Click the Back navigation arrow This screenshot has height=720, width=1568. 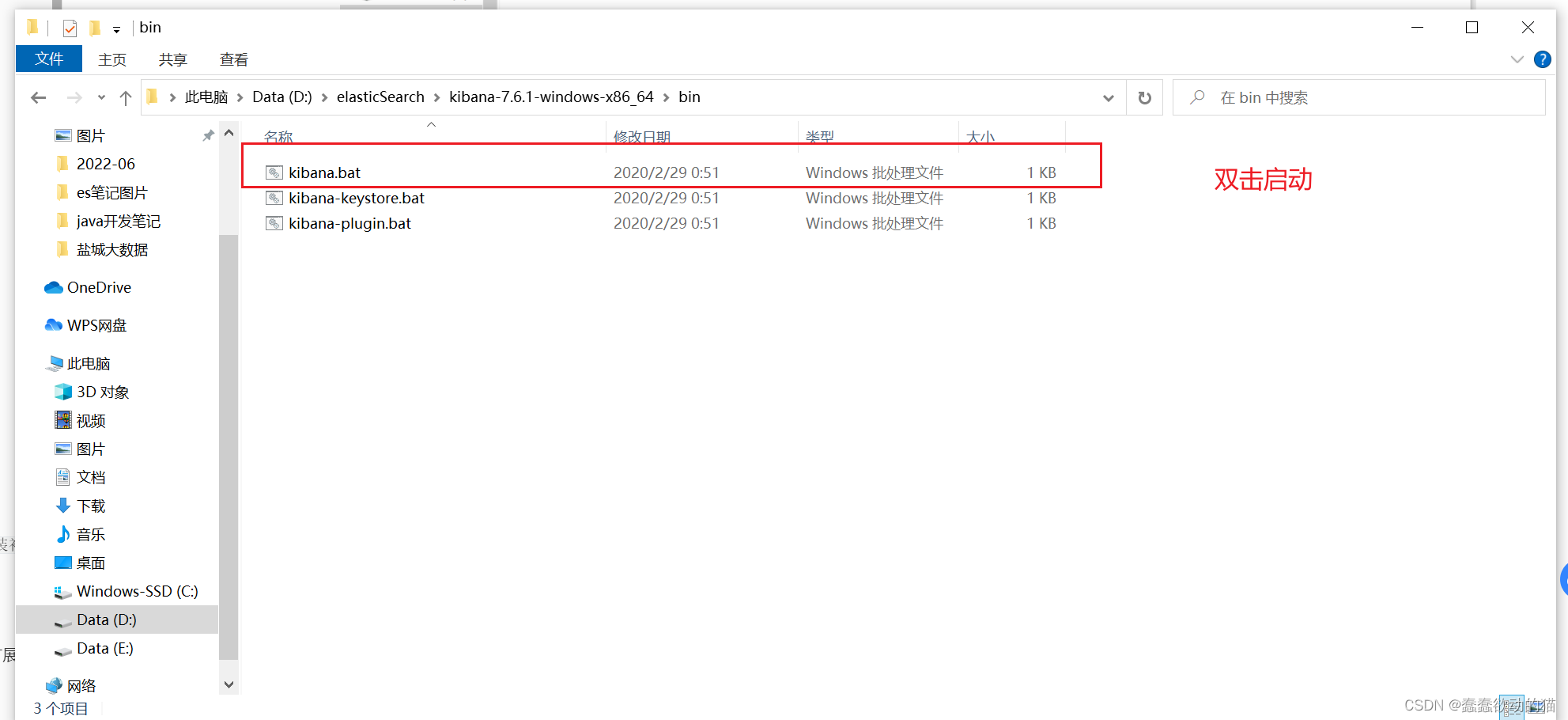coord(38,97)
